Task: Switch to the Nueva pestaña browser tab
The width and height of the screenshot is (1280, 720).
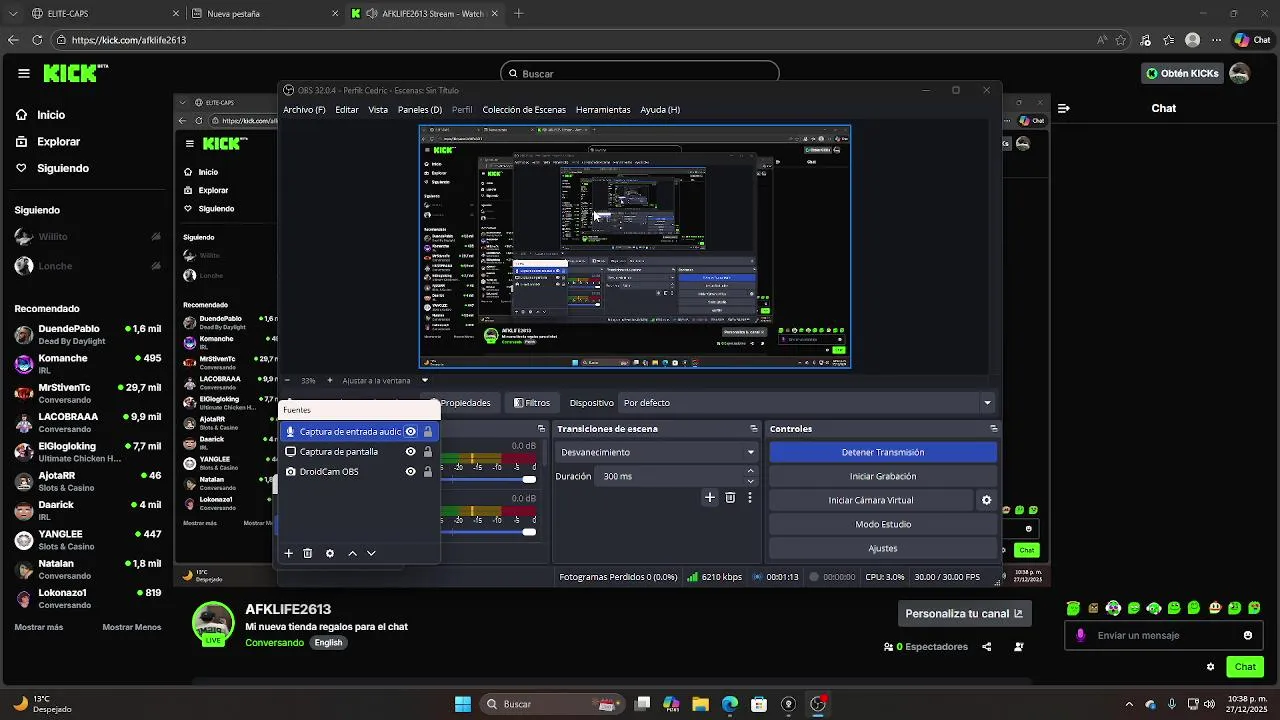Action: pos(265,14)
